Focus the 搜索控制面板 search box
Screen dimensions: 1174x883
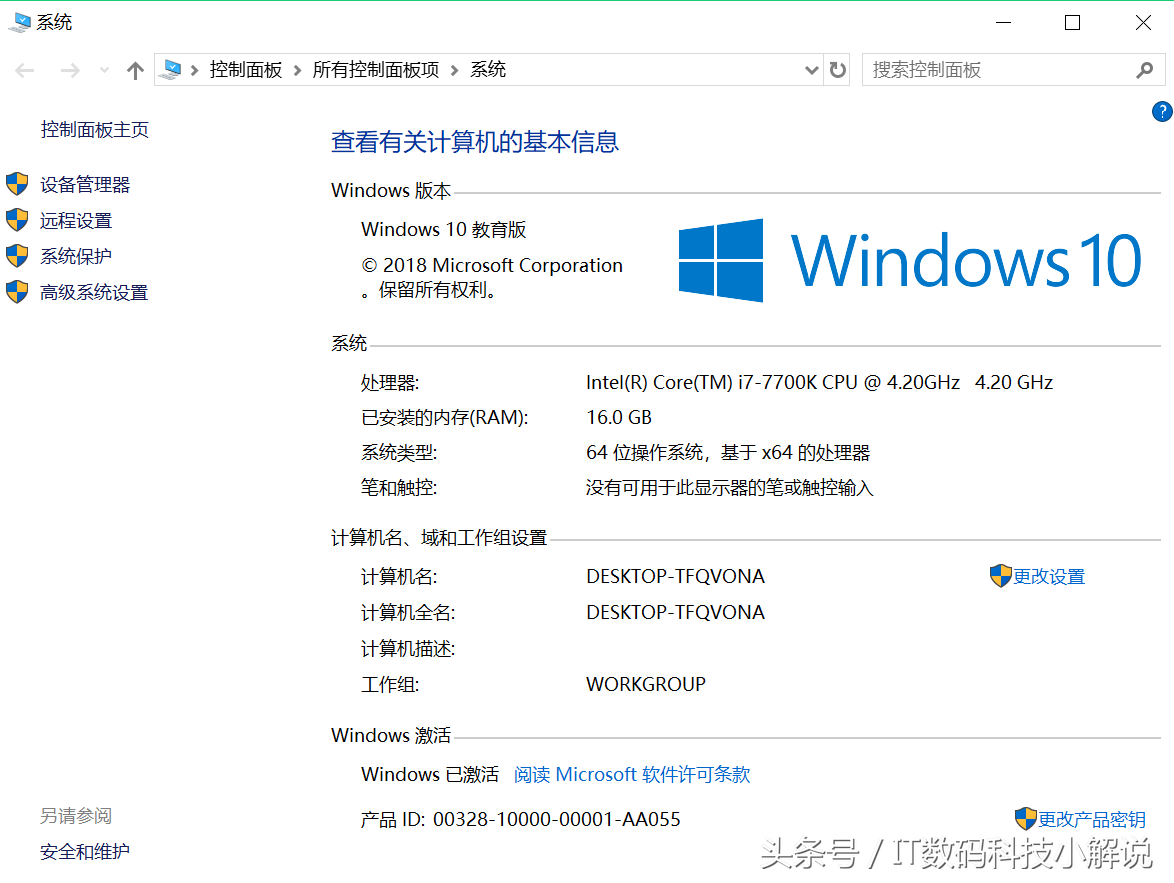999,70
